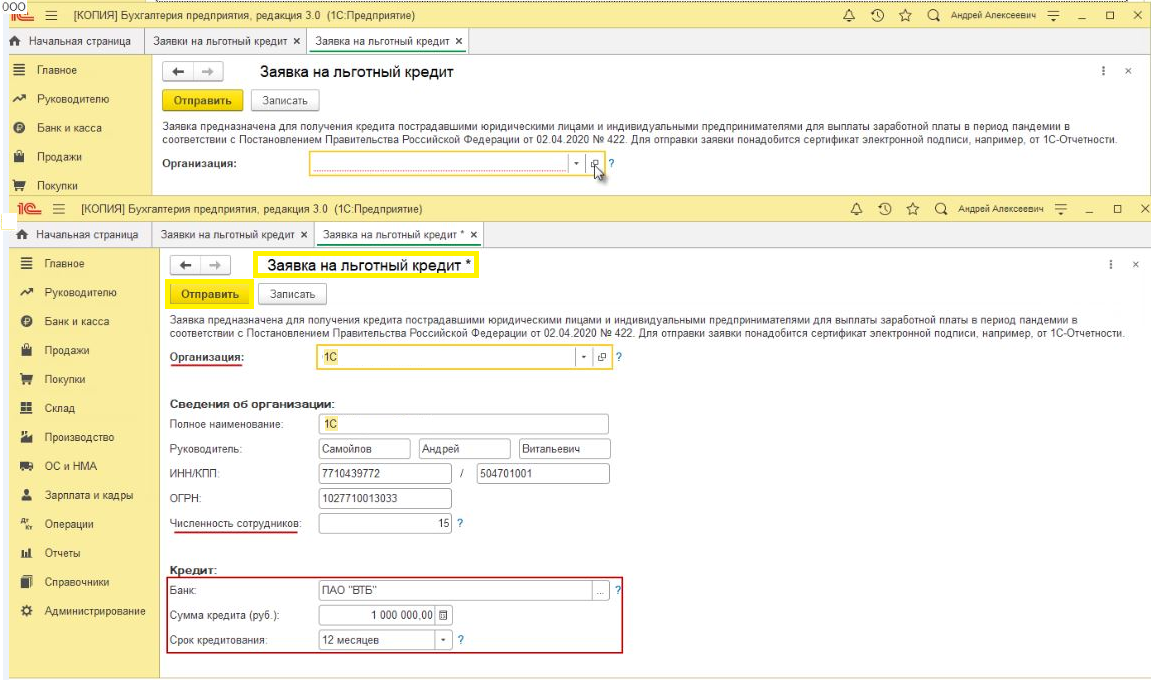Click 'Записать' button in upper form
The image size is (1151, 682).
285,101
